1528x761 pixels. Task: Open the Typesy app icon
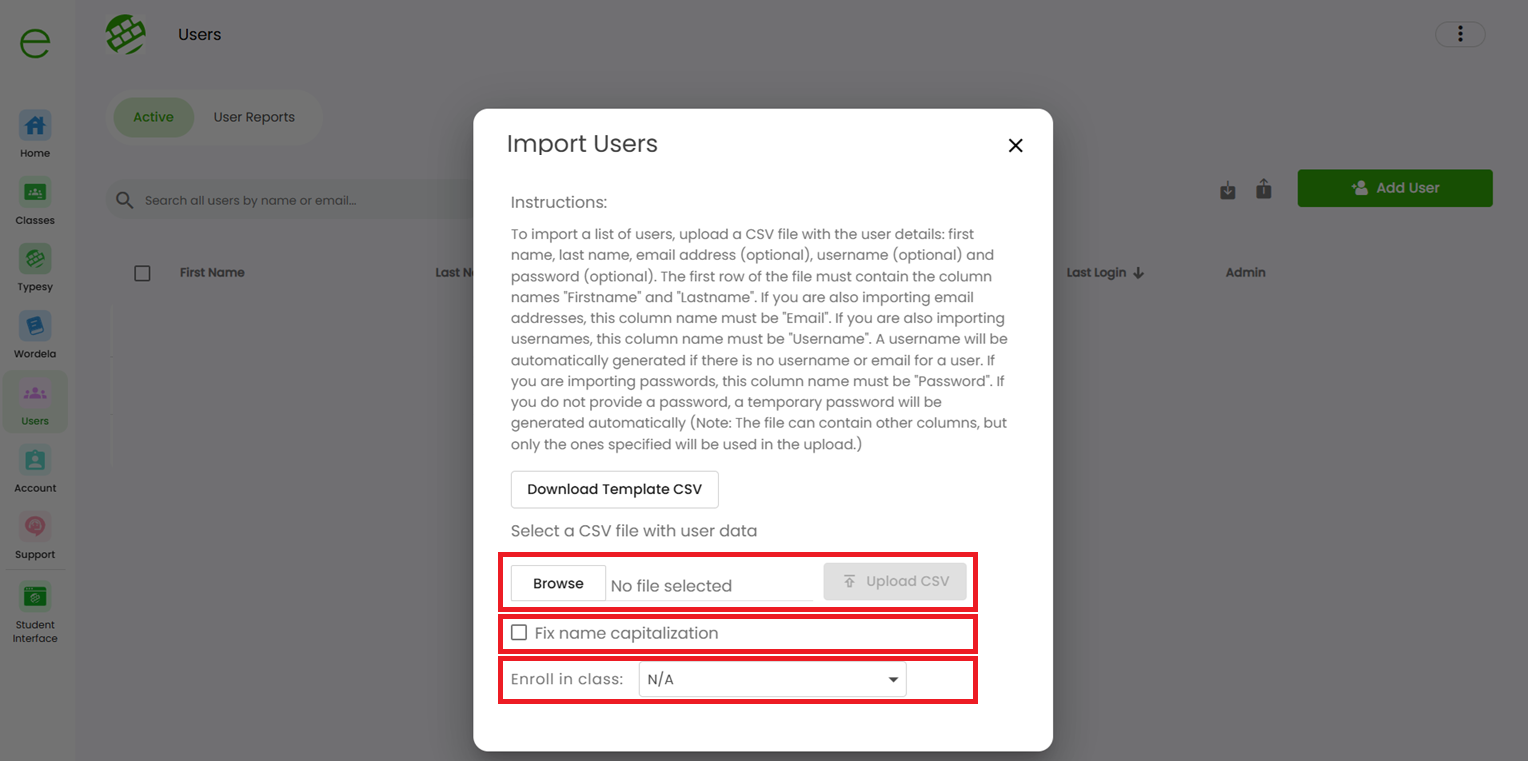point(35,260)
